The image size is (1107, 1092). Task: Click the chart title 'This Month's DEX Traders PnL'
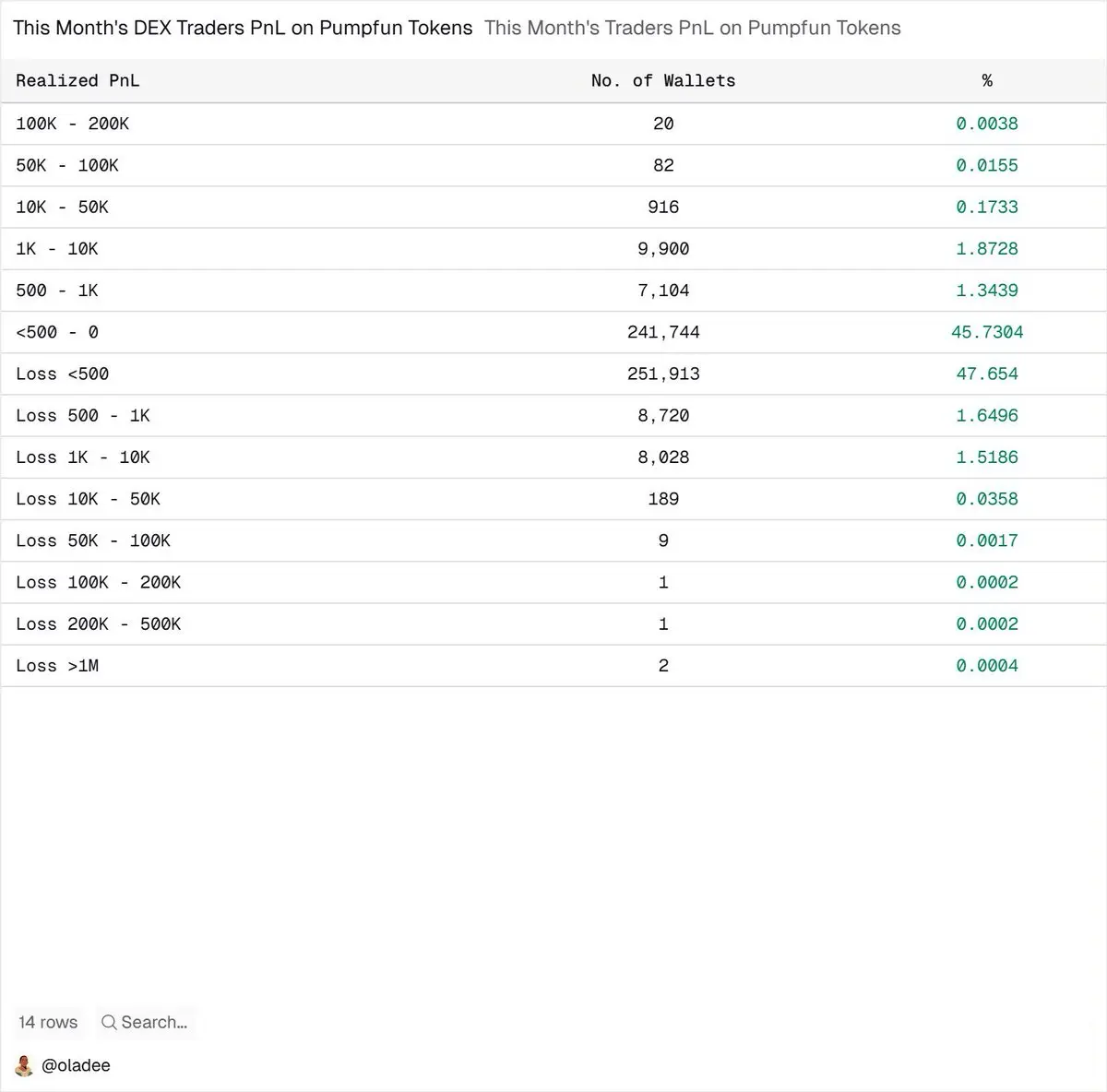pyautogui.click(x=243, y=29)
